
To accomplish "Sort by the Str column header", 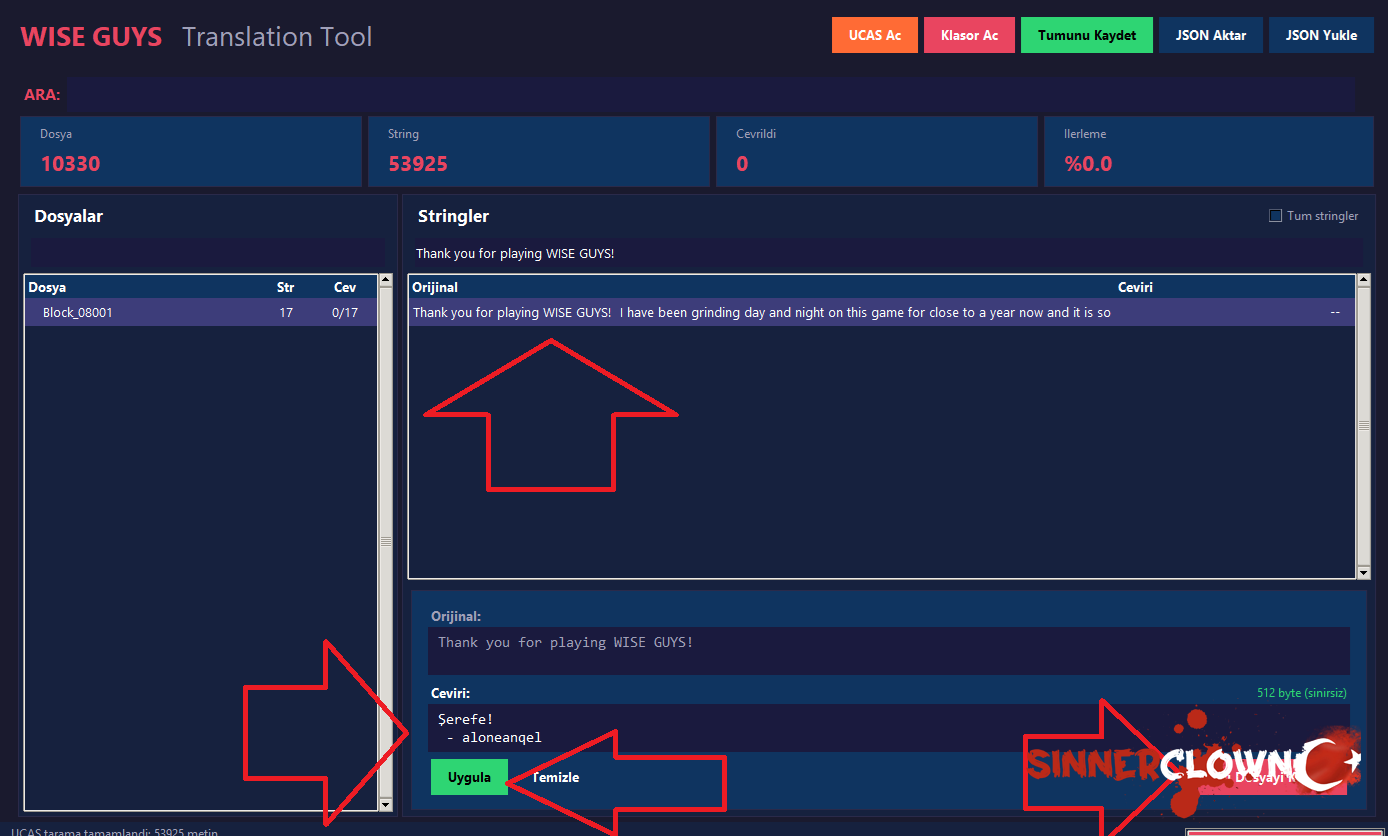I will [285, 287].
